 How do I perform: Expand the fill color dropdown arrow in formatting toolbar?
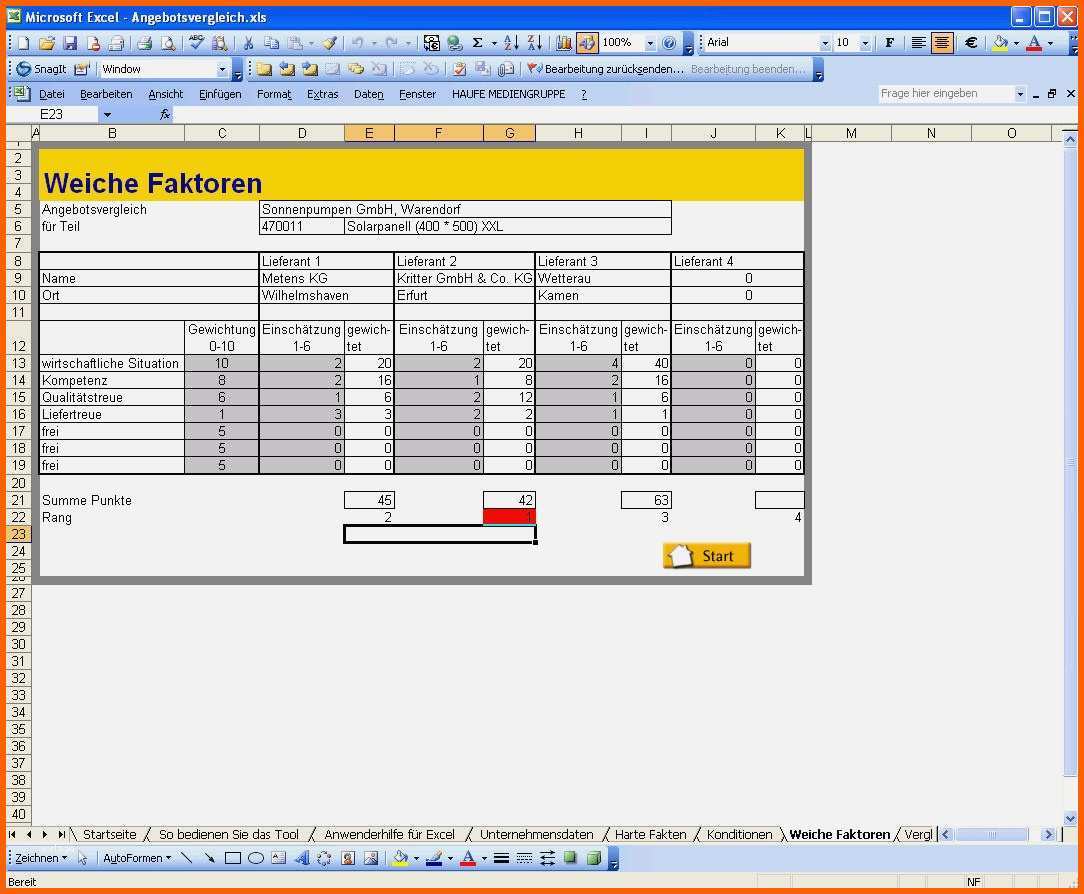click(x=1016, y=44)
